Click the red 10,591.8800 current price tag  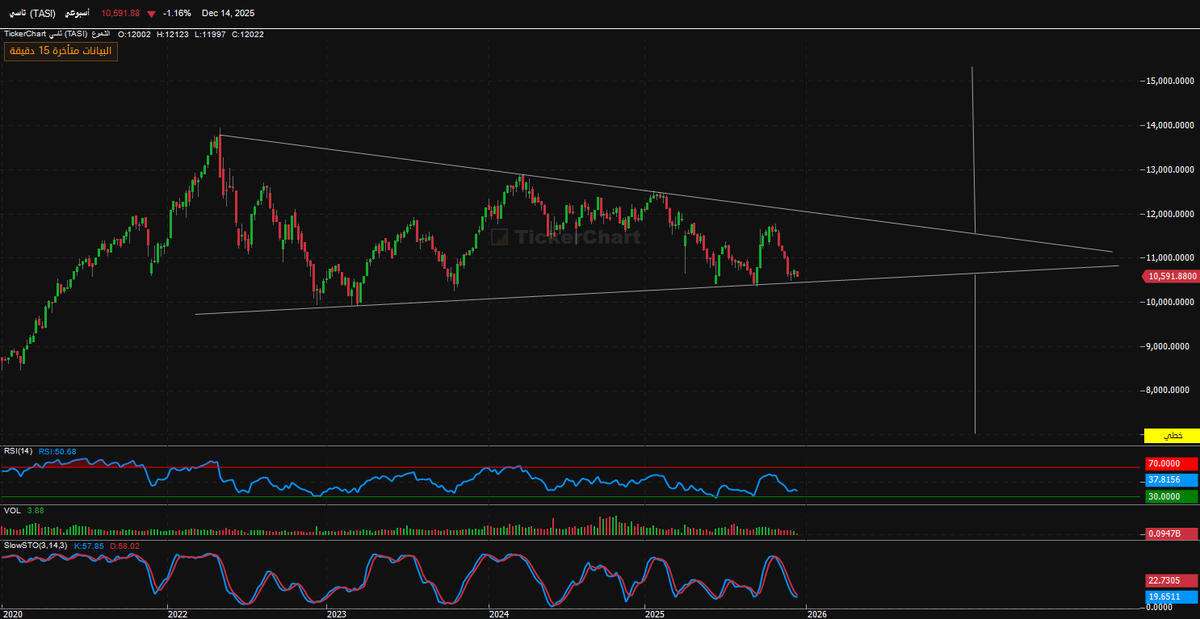point(1171,277)
